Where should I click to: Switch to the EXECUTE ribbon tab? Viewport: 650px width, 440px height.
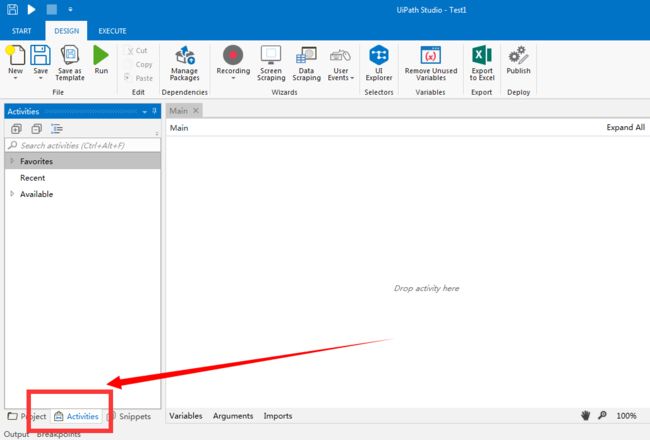click(112, 31)
